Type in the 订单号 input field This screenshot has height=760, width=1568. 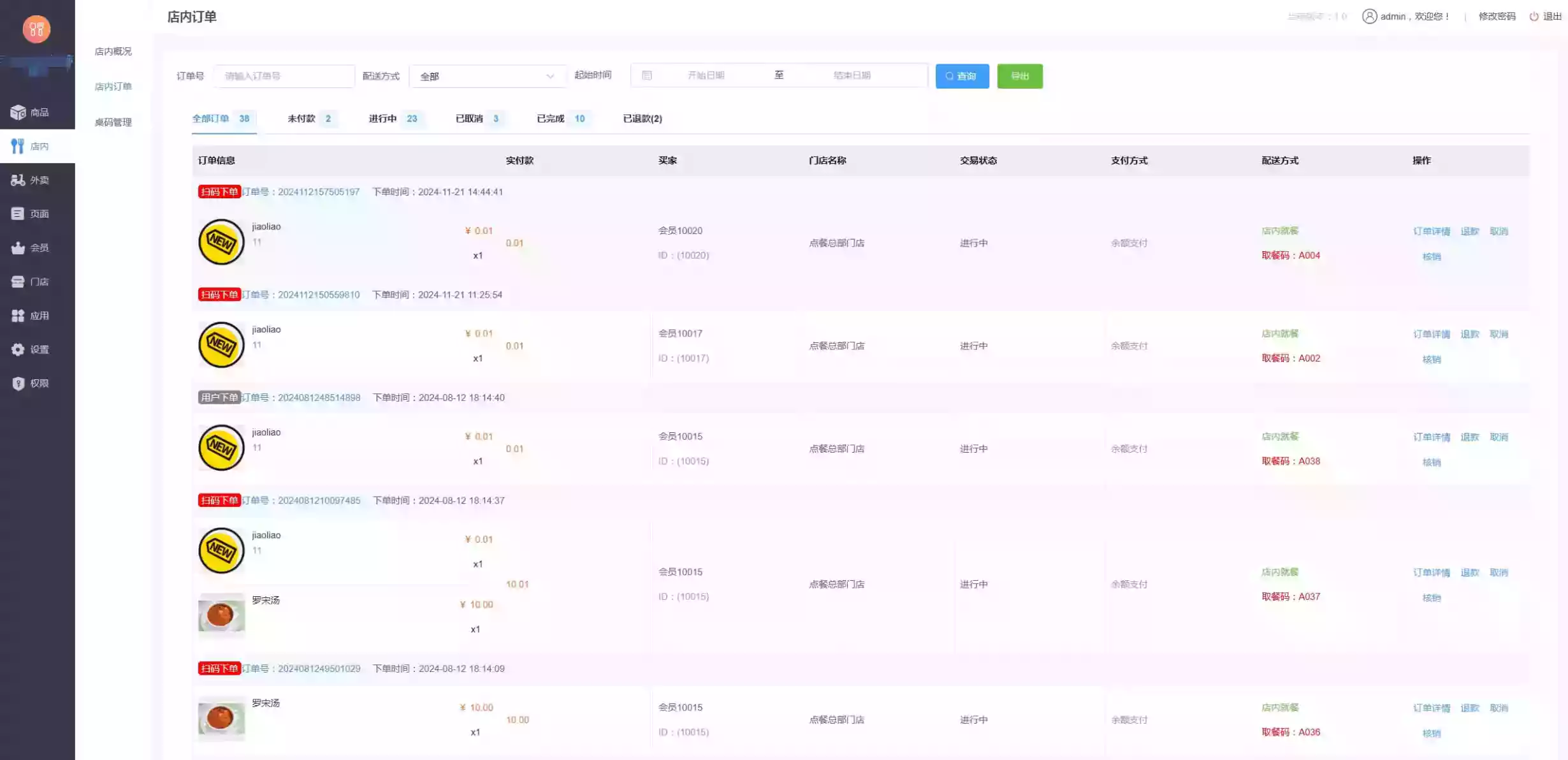coord(284,75)
